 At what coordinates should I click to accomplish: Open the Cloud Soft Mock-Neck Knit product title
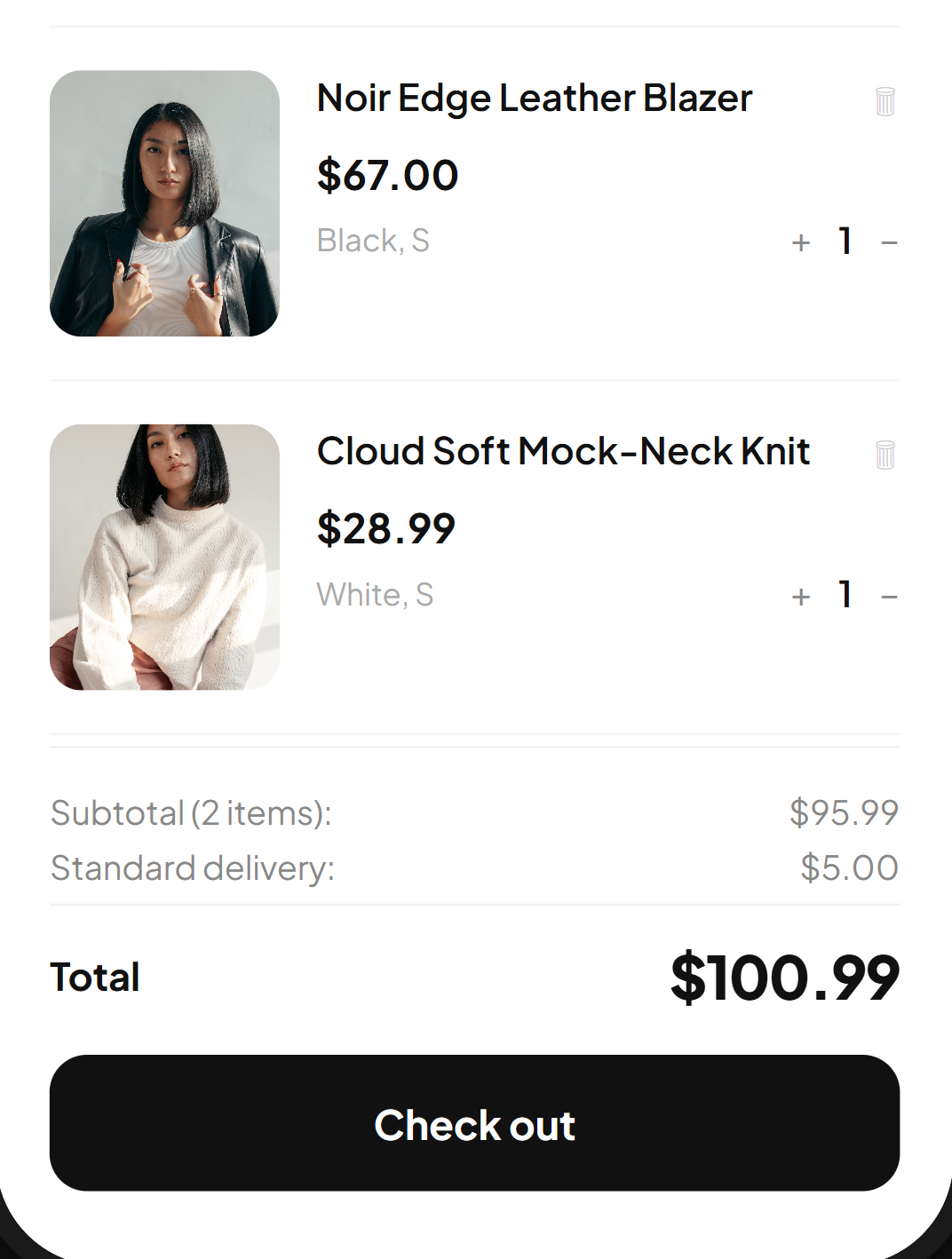[x=563, y=452]
